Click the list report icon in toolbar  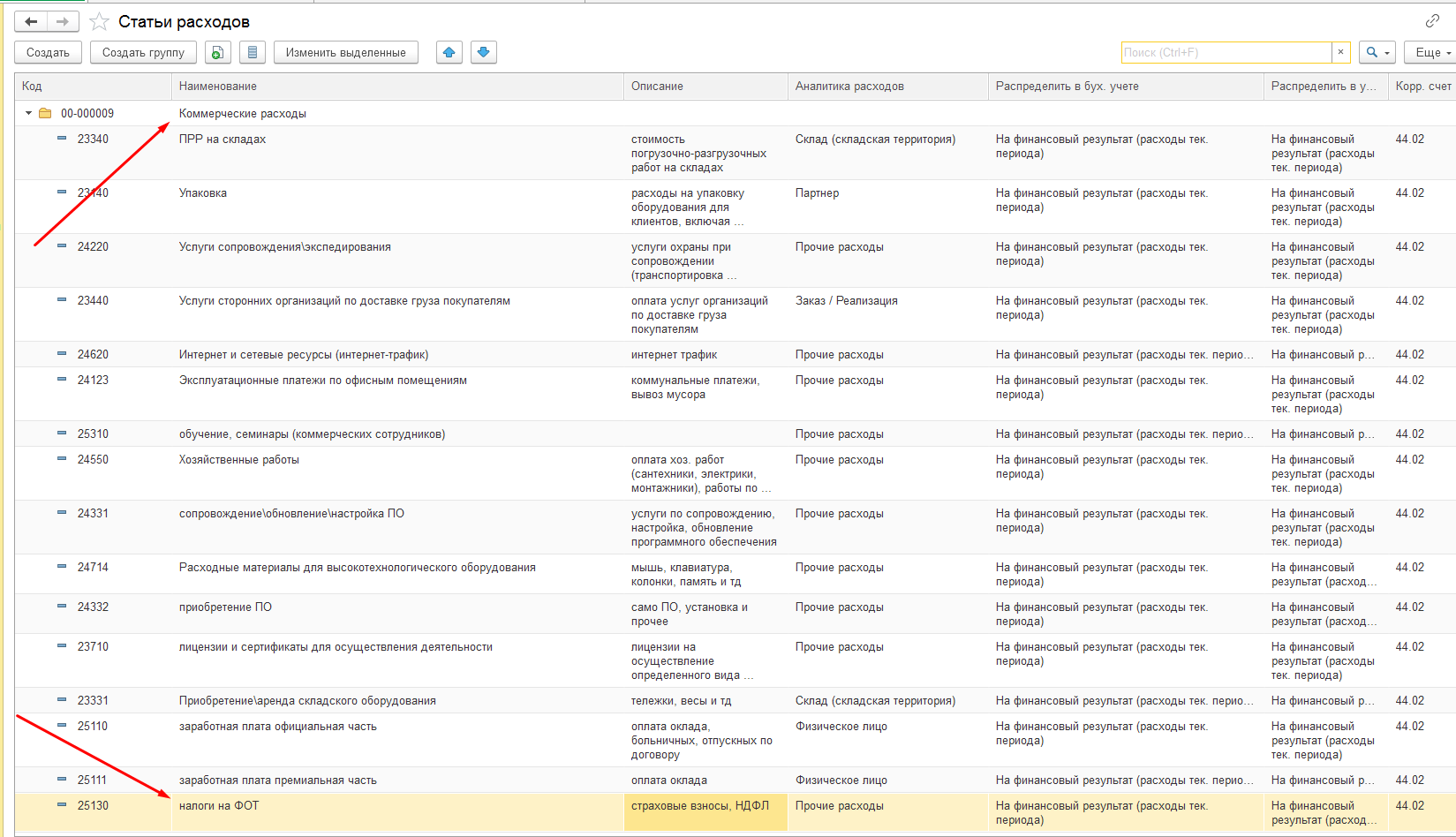click(x=253, y=53)
